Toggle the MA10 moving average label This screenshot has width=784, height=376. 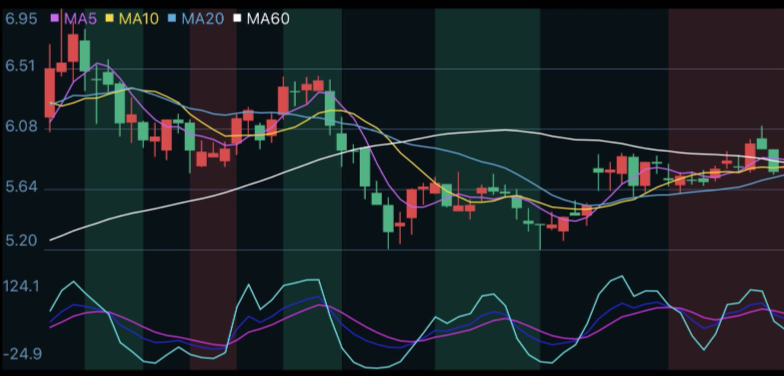point(138,19)
